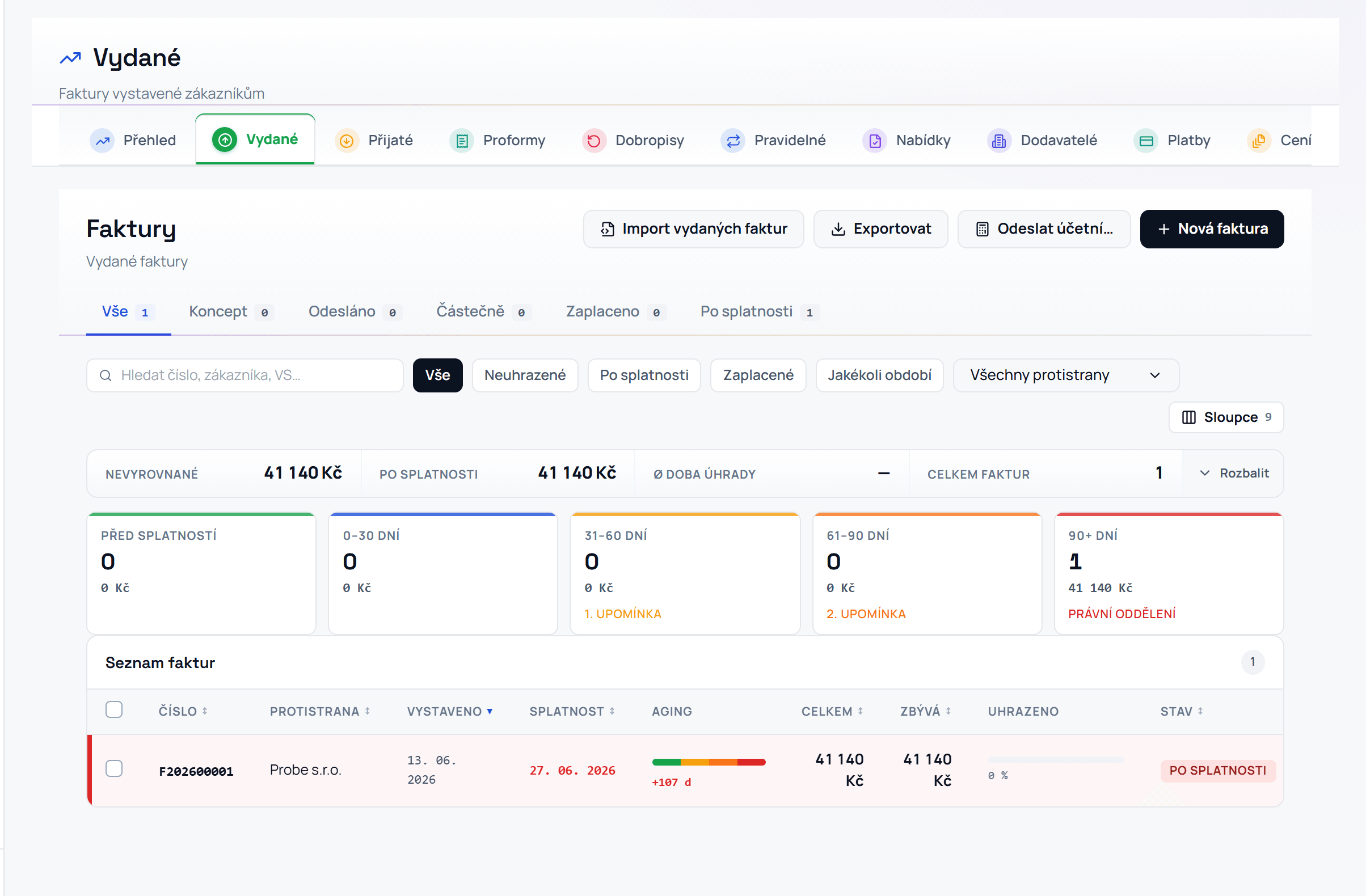Click the search magnifier icon
The height and width of the screenshot is (896, 1366).
(106, 375)
